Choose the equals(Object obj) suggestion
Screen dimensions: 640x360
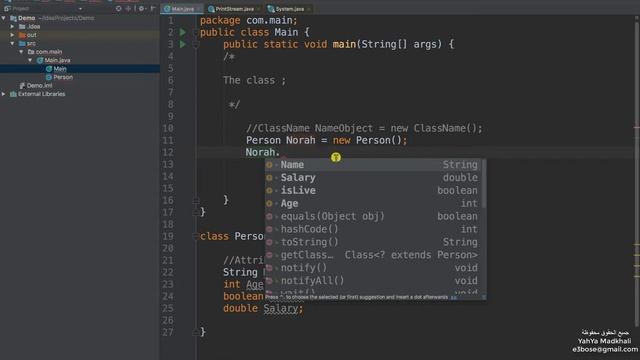pyautogui.click(x=373, y=216)
